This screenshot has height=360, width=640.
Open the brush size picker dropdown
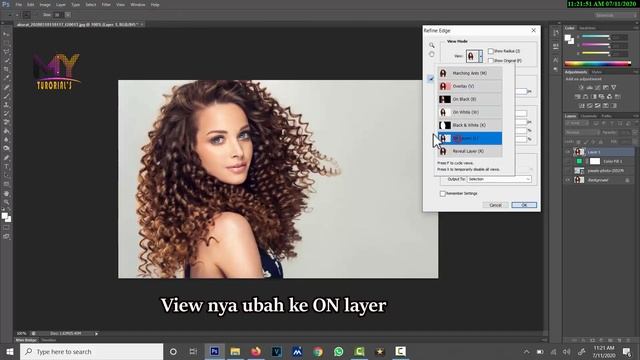(68, 15)
